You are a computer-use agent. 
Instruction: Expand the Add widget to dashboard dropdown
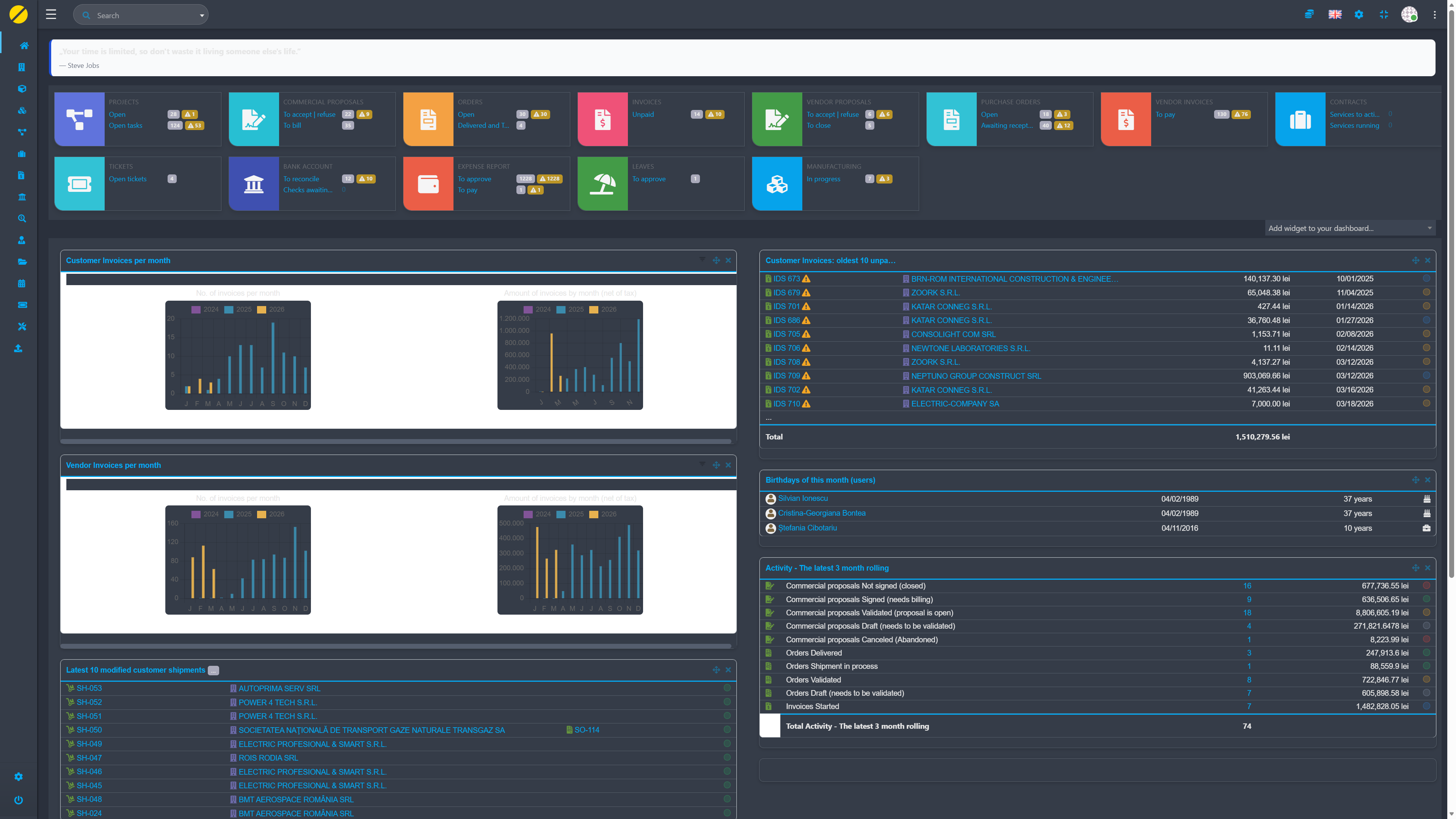point(1349,228)
